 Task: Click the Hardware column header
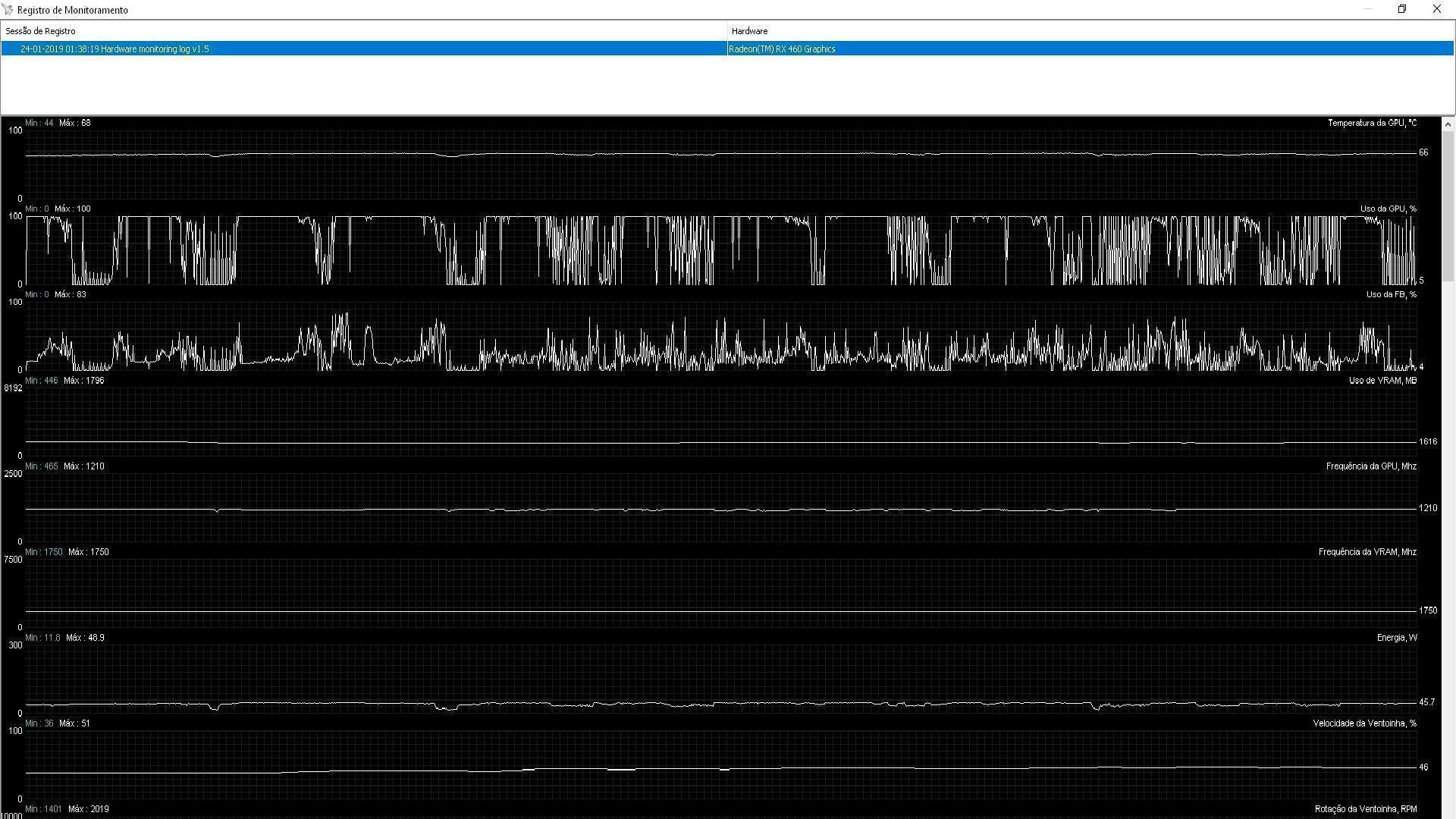click(1090, 31)
